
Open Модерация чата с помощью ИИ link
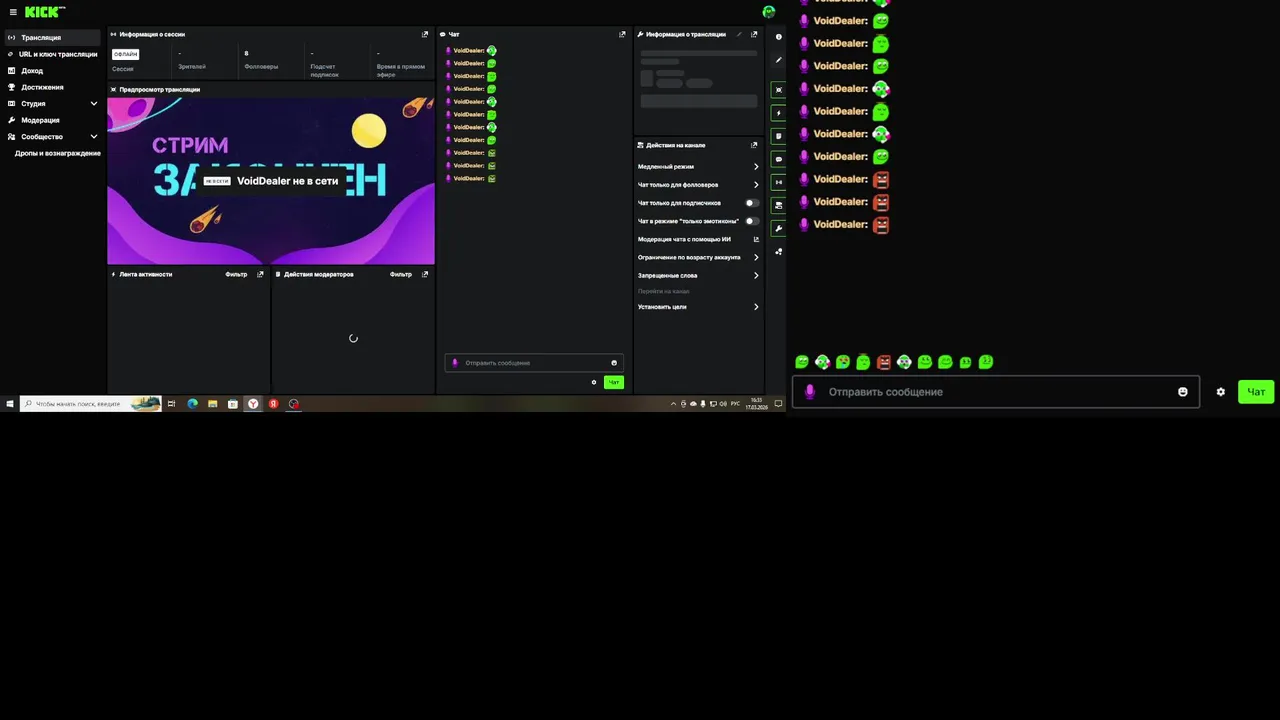[x=698, y=239]
